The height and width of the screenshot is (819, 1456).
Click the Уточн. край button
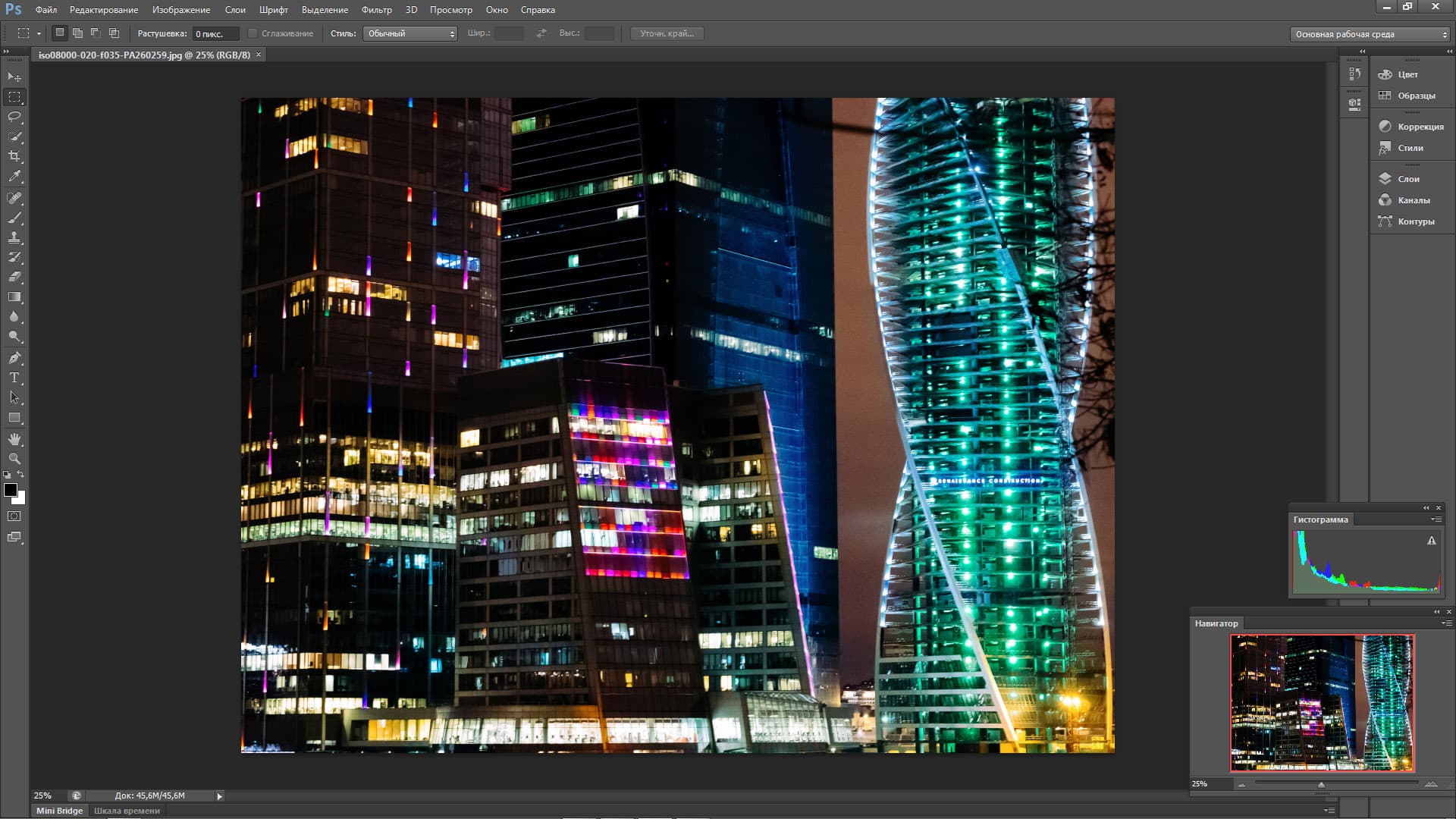tap(667, 33)
